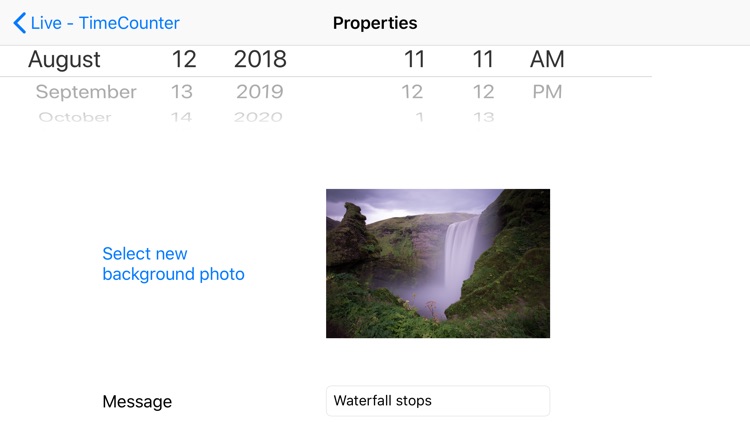This screenshot has height=422, width=750.
Task: Switch time to PM
Action: 547,92
